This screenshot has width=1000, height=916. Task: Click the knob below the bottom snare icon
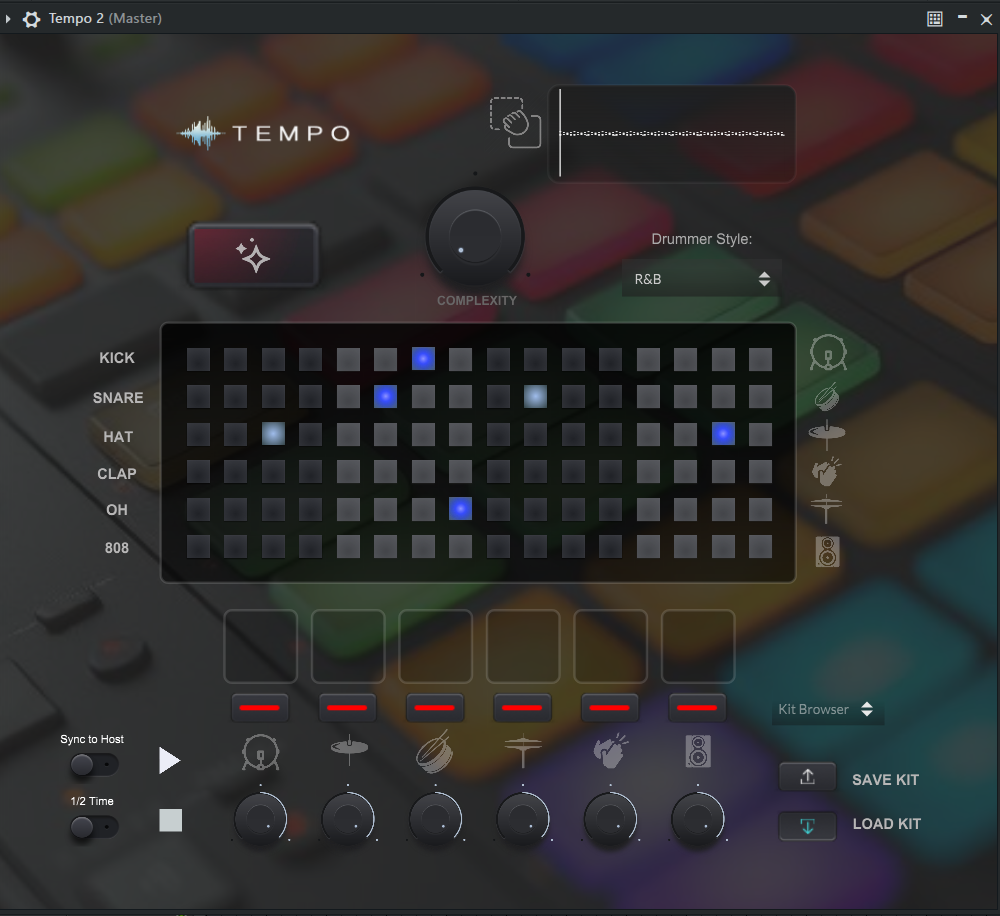[435, 818]
